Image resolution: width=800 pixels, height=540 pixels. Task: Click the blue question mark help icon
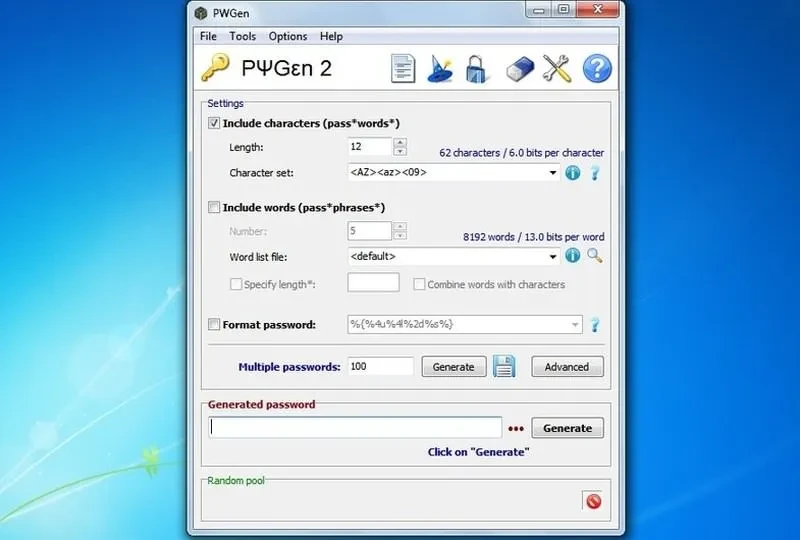pyautogui.click(x=596, y=68)
